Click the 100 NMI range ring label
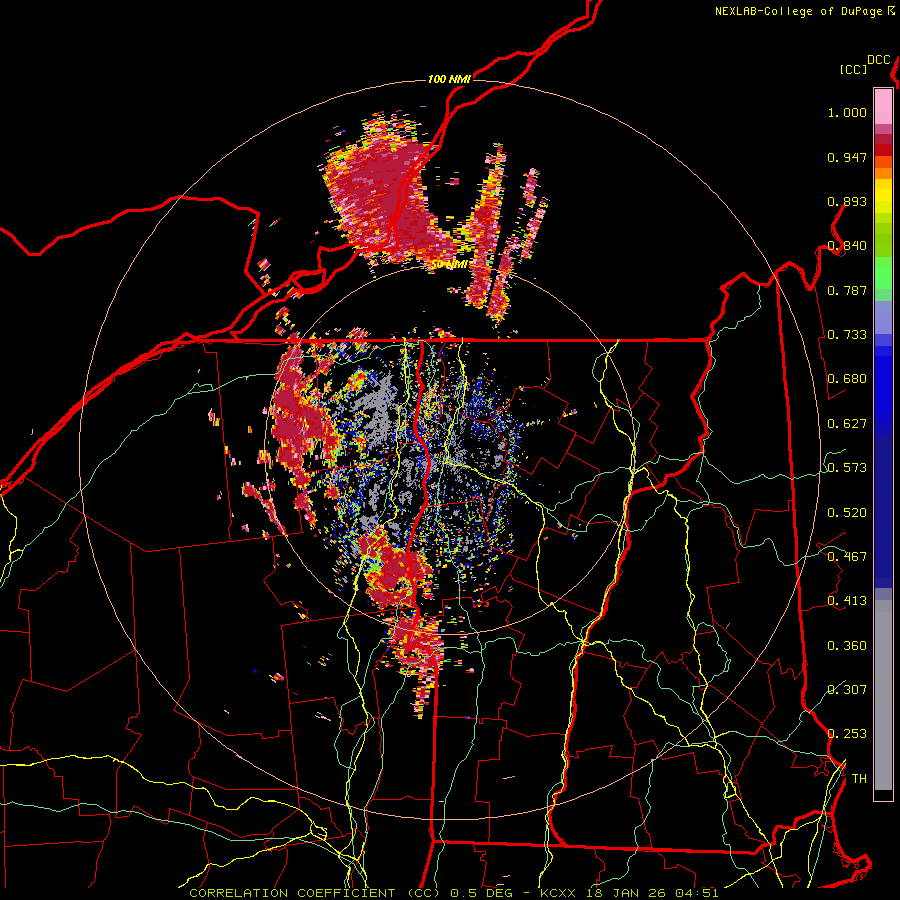Image resolution: width=900 pixels, height=900 pixels. click(x=449, y=79)
